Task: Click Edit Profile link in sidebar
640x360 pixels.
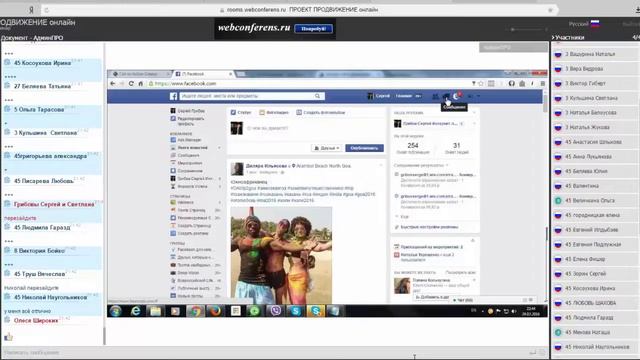Action: (x=187, y=121)
